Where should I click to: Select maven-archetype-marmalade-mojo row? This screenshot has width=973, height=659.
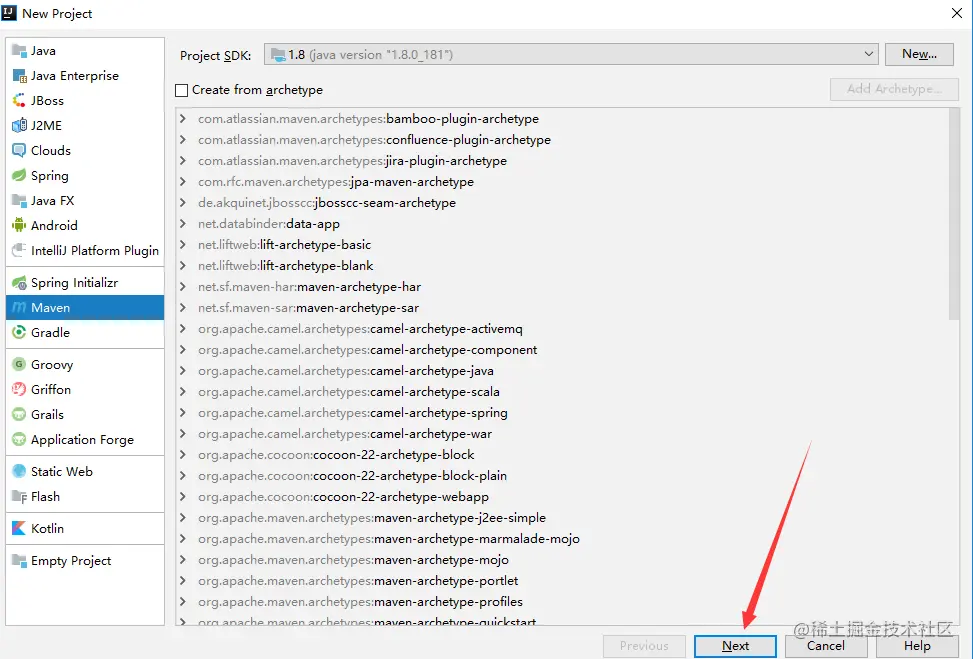click(562, 539)
